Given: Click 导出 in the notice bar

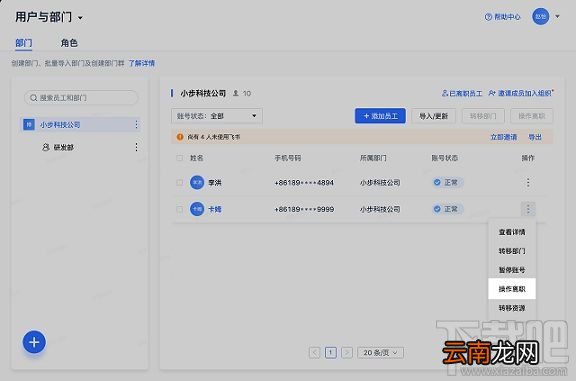Looking at the screenshot, I should [535, 137].
